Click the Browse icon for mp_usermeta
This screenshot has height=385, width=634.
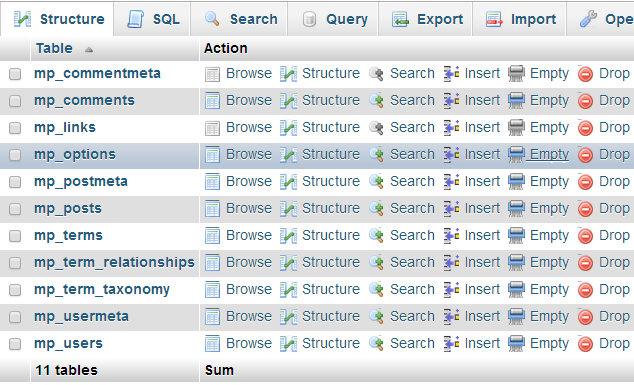[212, 317]
